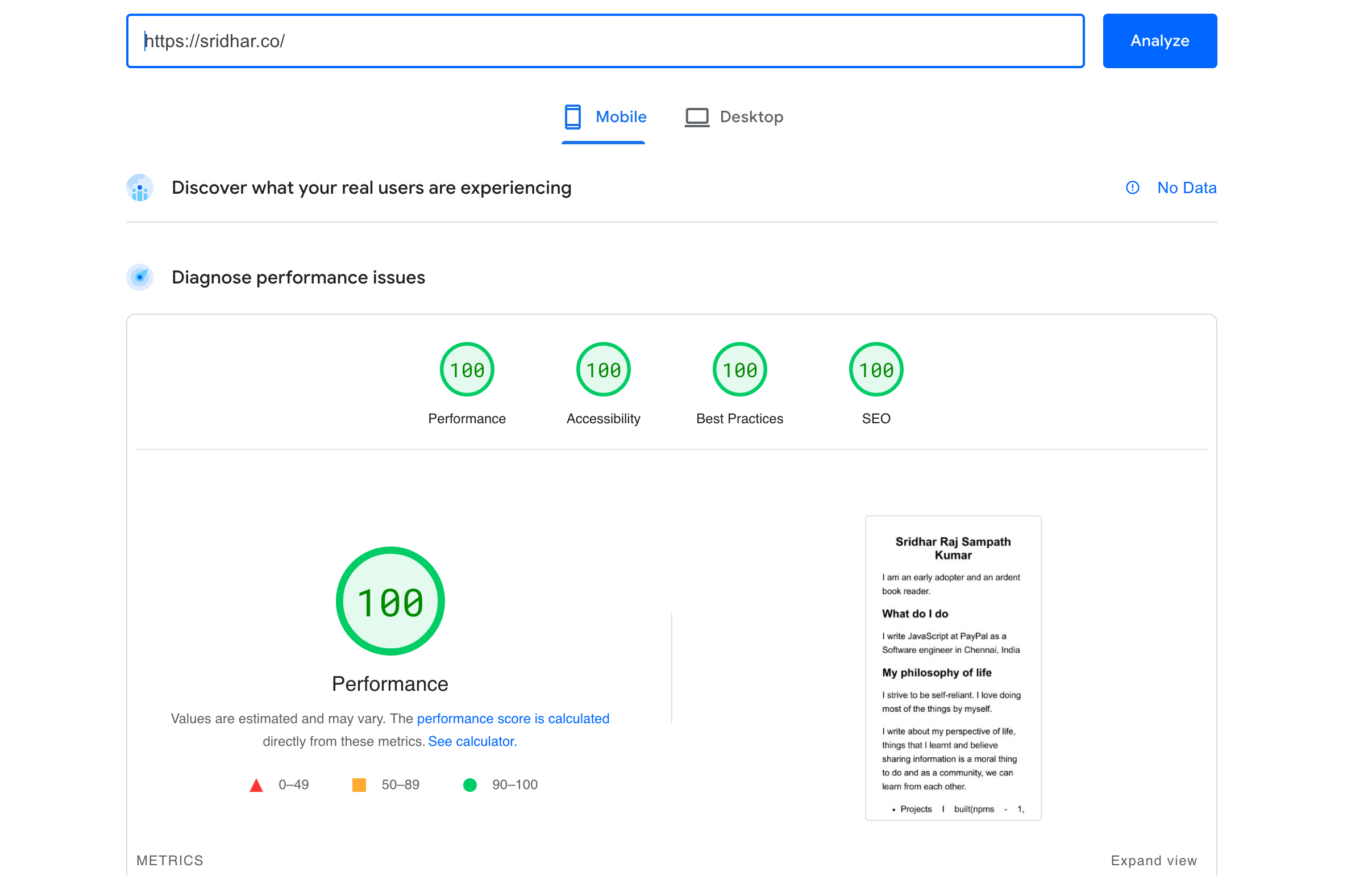Click the No Data link
The image size is (1372, 876).
1187,188
